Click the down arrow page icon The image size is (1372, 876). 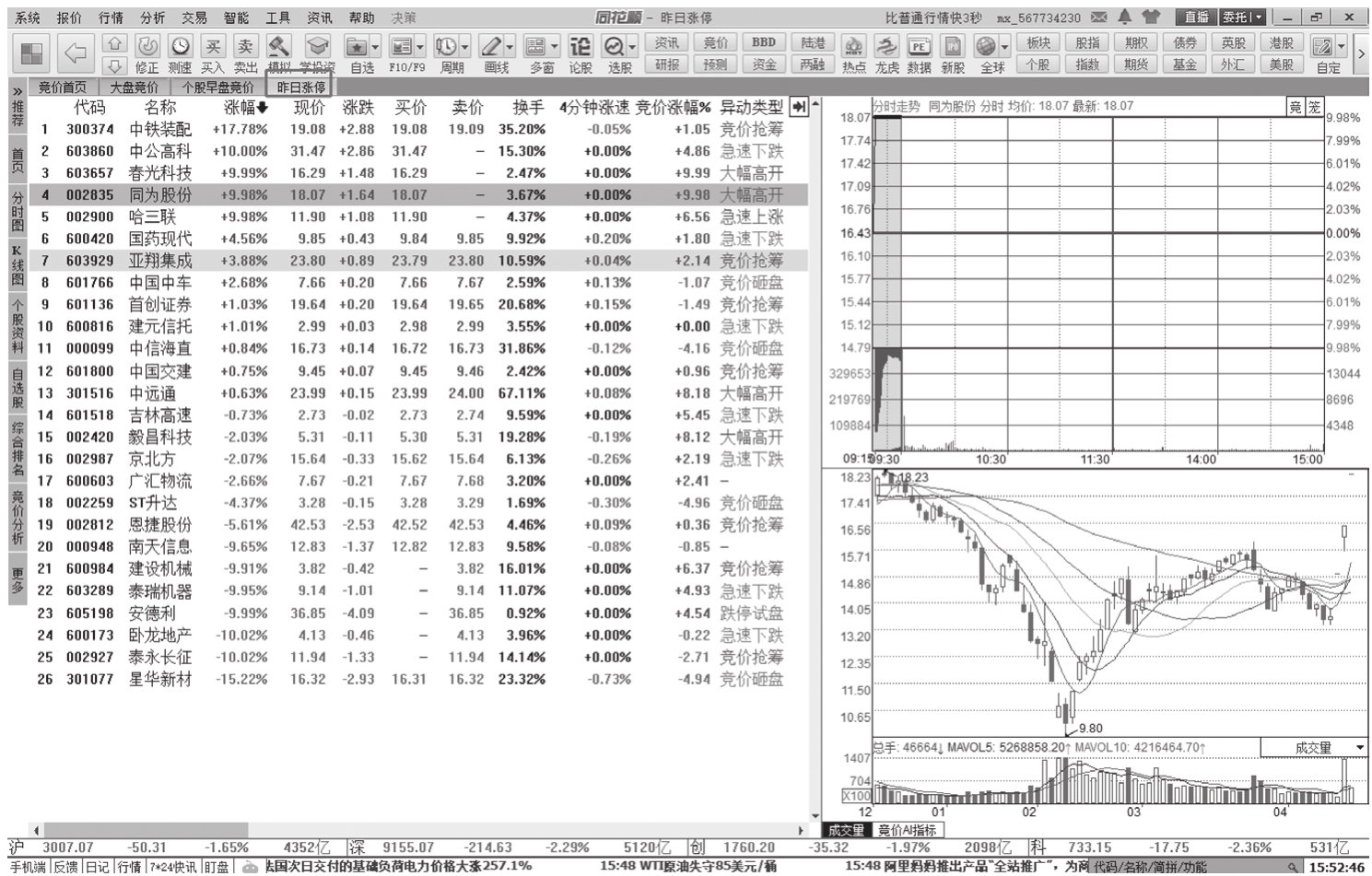114,65
